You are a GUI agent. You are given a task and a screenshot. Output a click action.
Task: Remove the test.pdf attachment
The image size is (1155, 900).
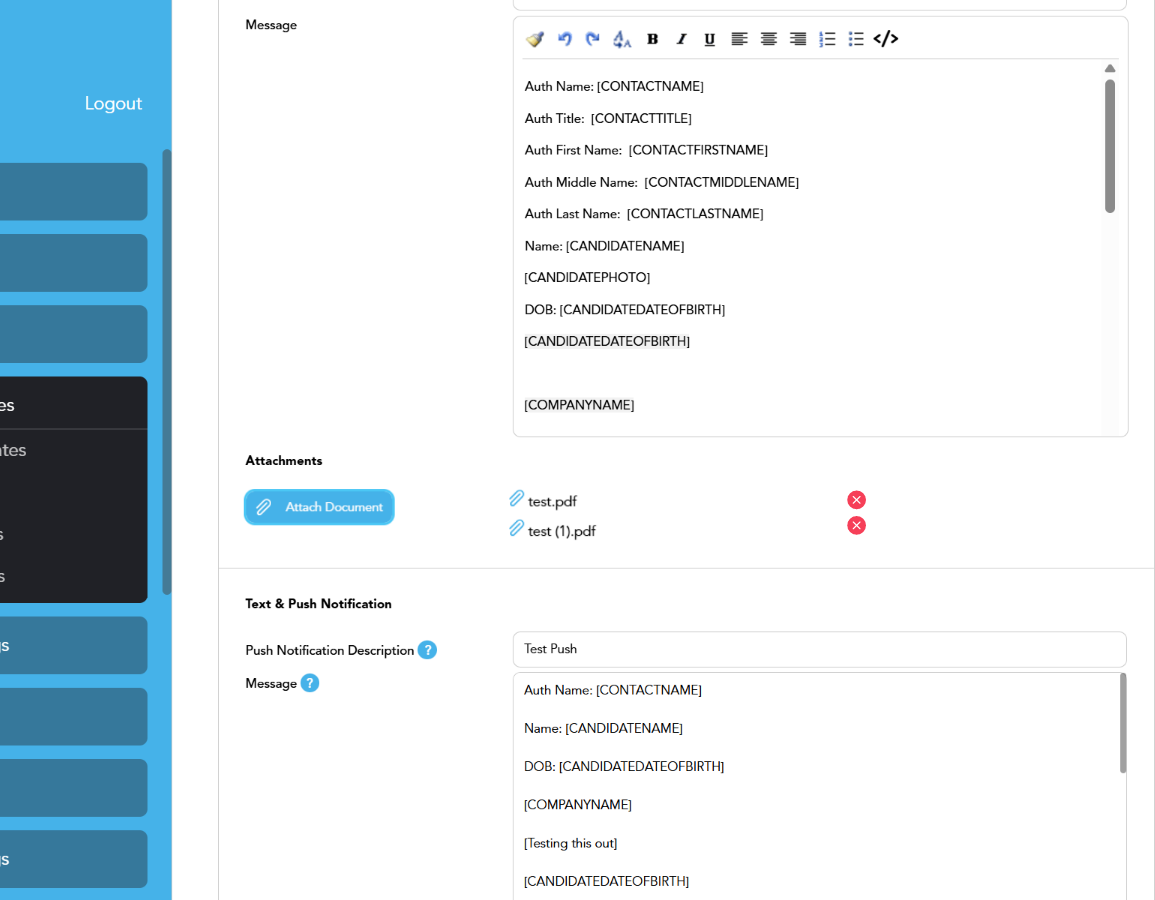(x=856, y=500)
